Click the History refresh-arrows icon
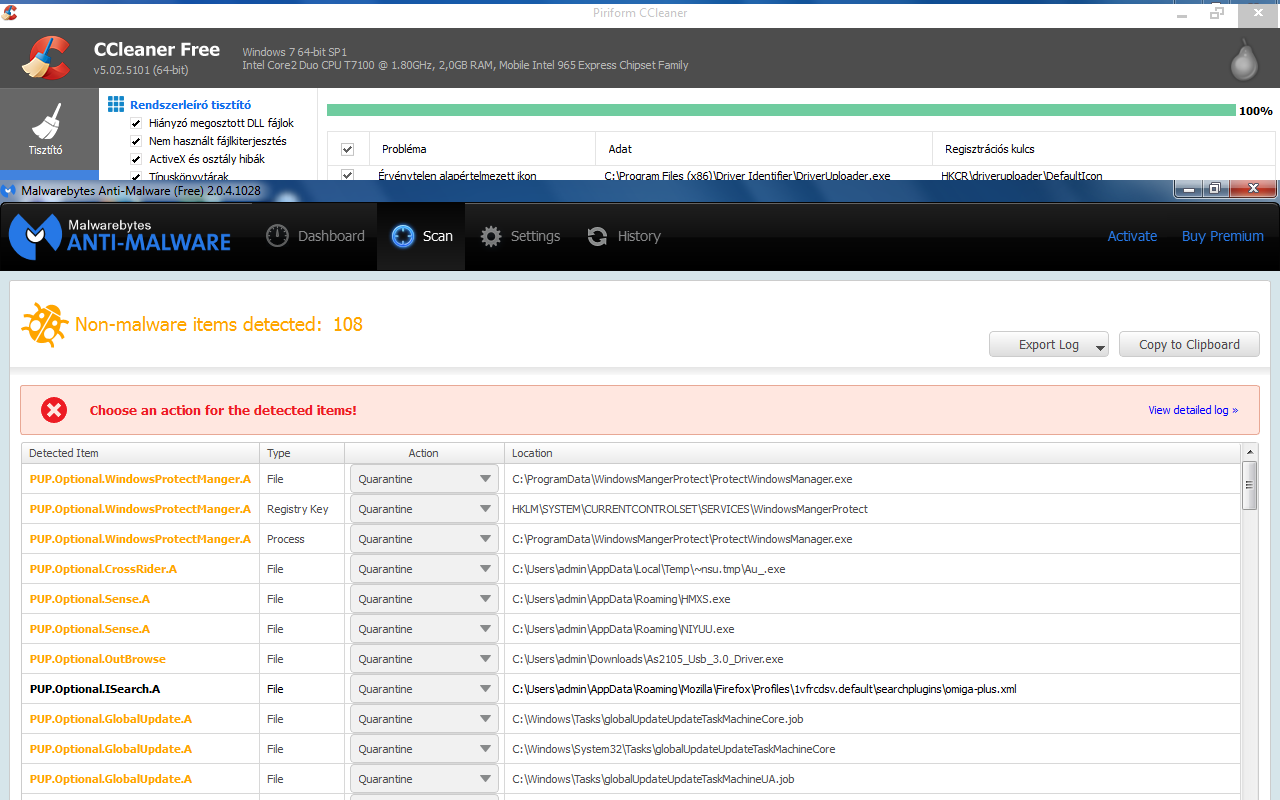Screen dimensions: 1280x800 pos(597,236)
